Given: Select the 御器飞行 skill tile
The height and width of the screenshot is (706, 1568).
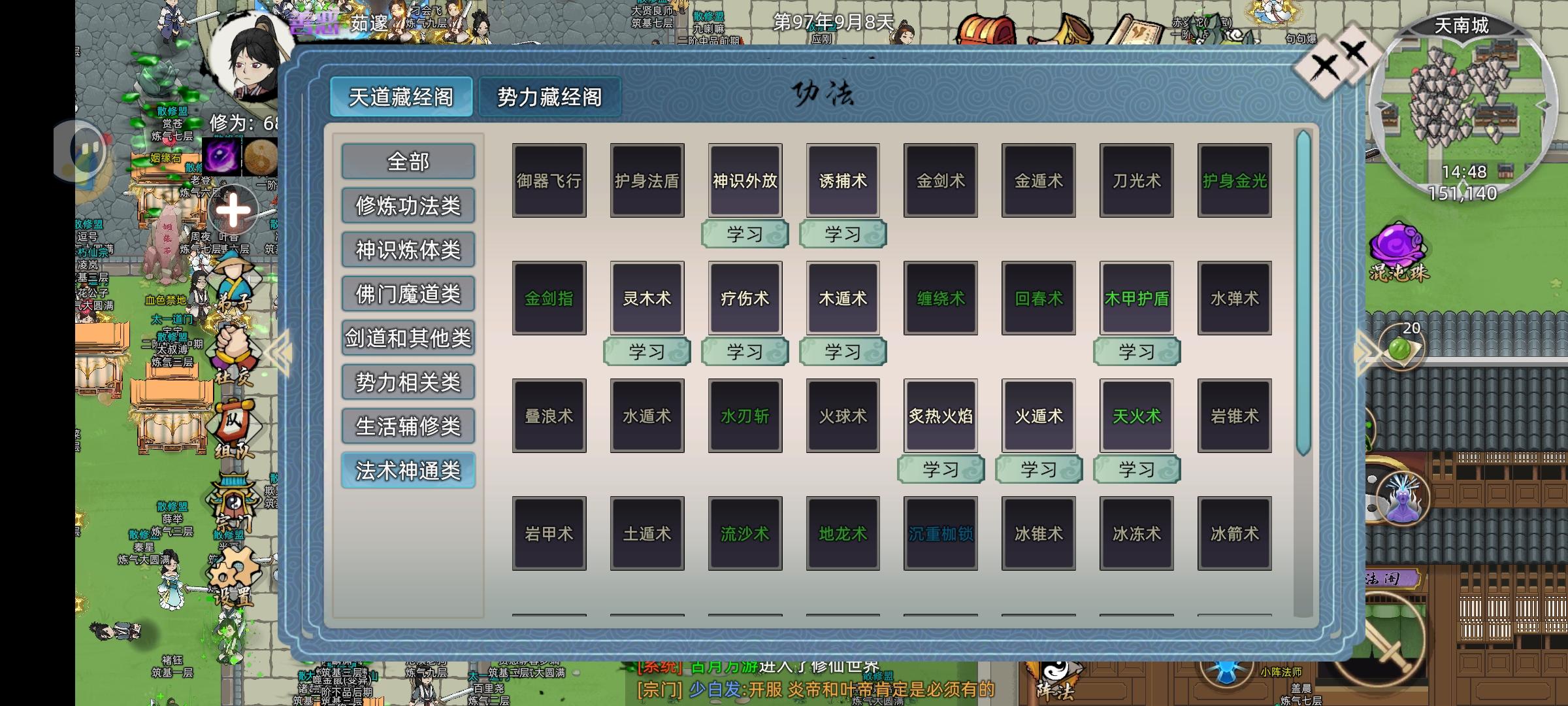Looking at the screenshot, I should (x=549, y=180).
